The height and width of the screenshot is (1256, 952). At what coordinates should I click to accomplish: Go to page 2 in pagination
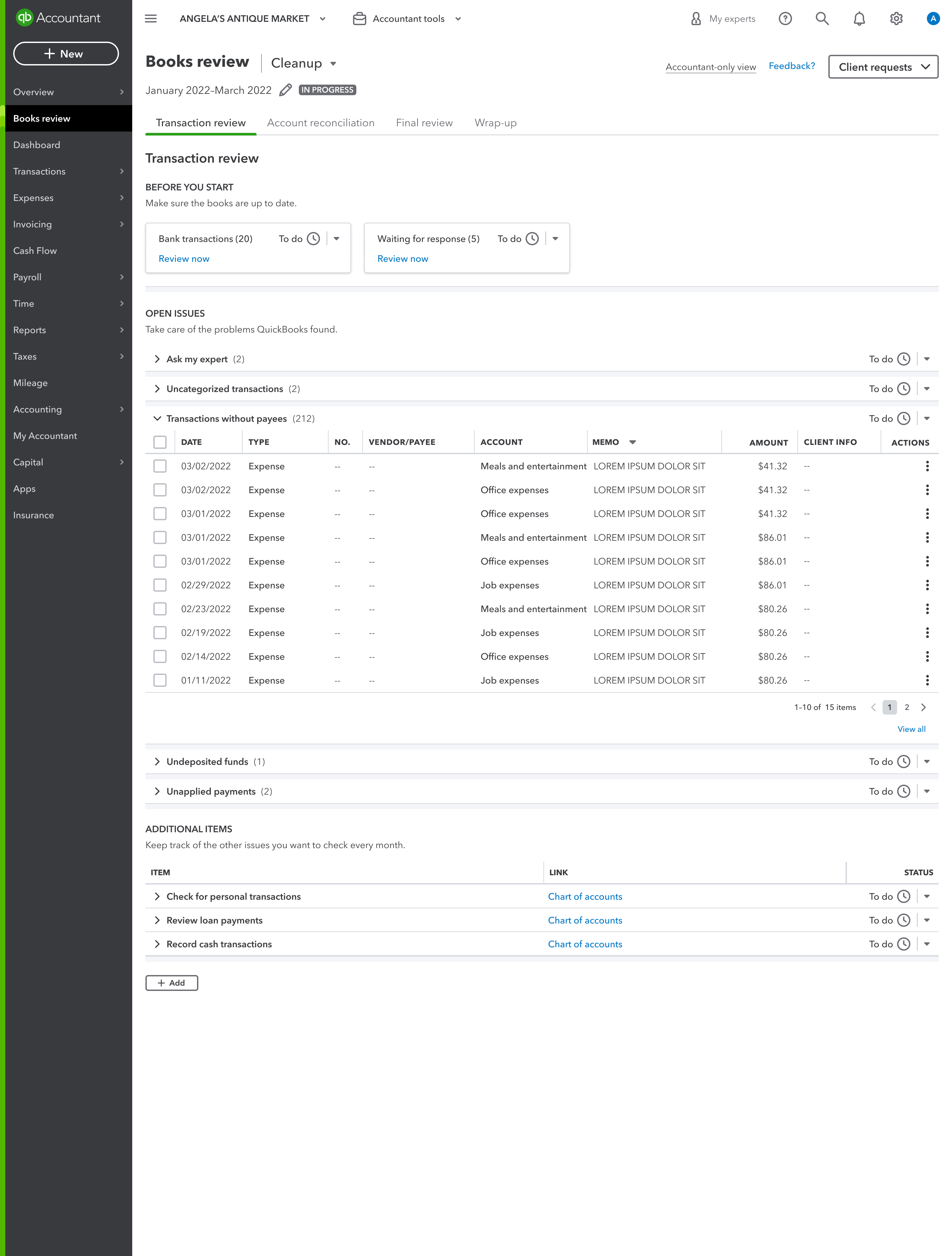click(907, 708)
